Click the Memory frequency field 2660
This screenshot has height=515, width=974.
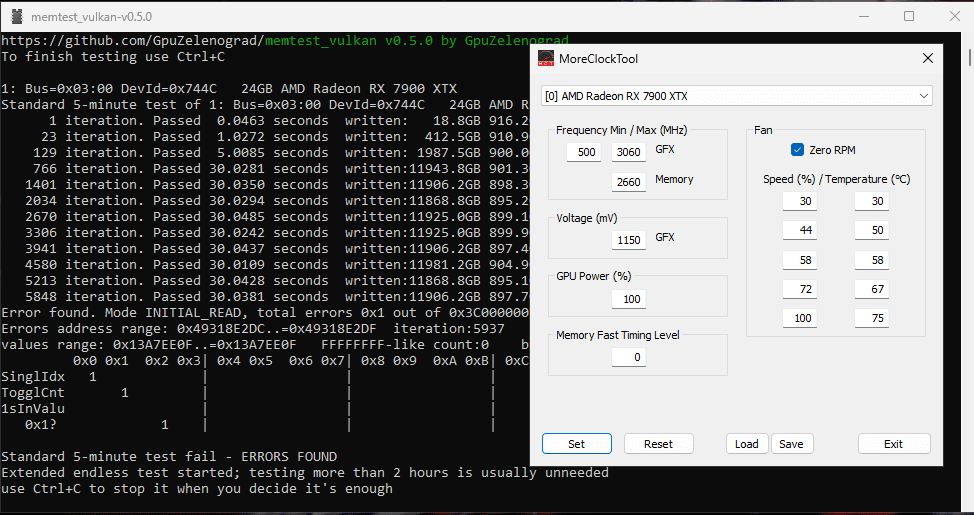click(629, 182)
